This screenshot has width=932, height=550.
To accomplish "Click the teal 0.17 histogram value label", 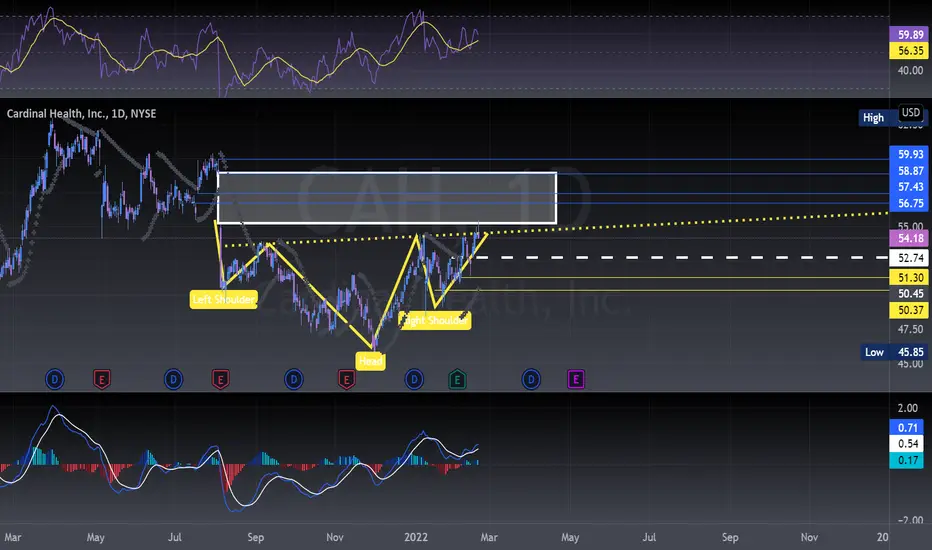I will (907, 460).
